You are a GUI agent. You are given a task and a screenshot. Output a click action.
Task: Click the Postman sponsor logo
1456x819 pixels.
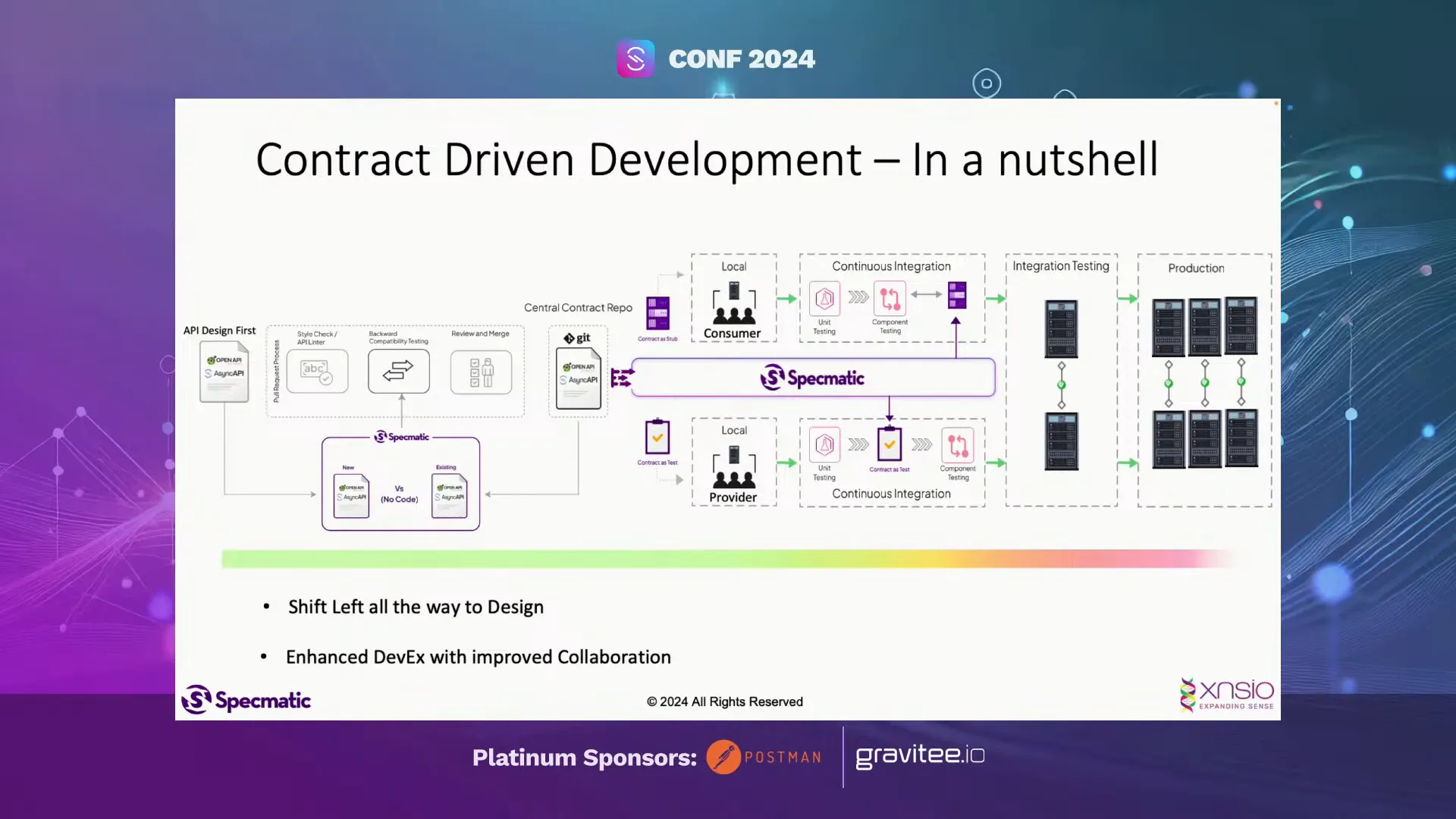click(764, 757)
